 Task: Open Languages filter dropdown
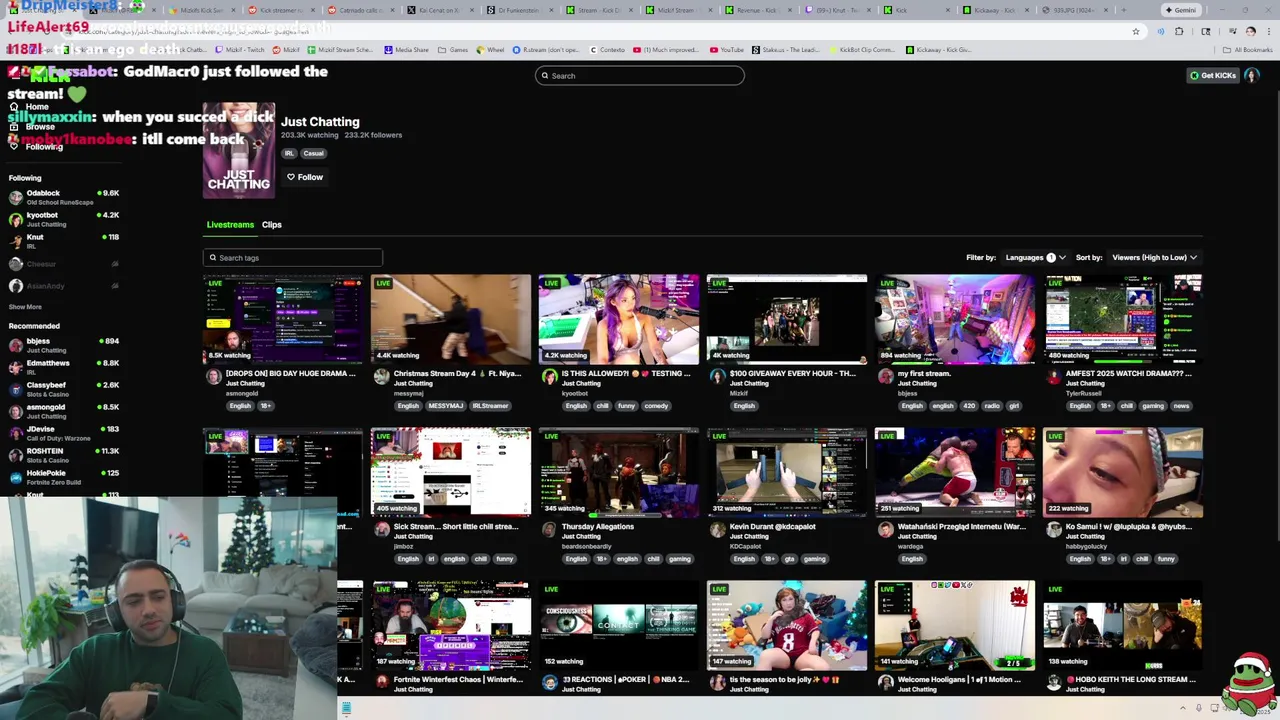[1035, 258]
